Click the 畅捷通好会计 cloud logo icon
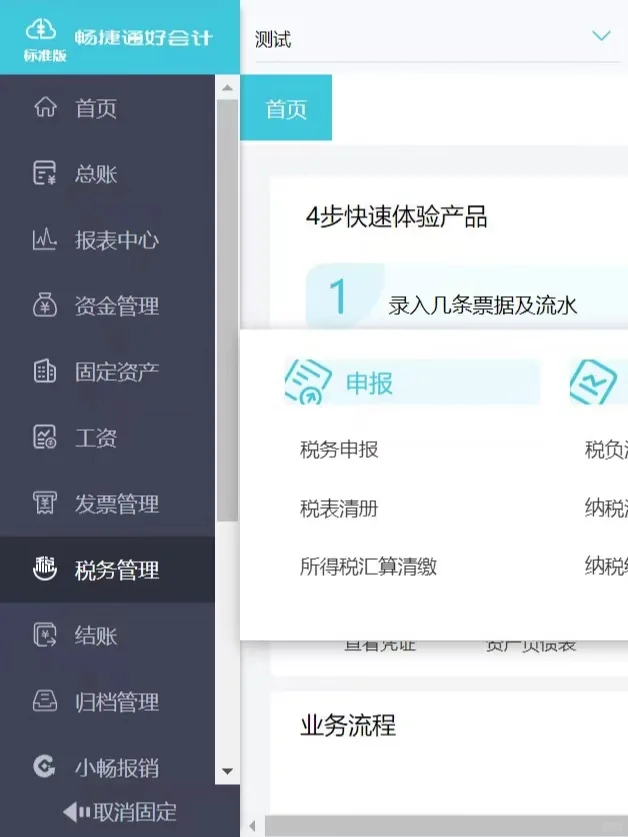628x837 pixels. [41, 30]
